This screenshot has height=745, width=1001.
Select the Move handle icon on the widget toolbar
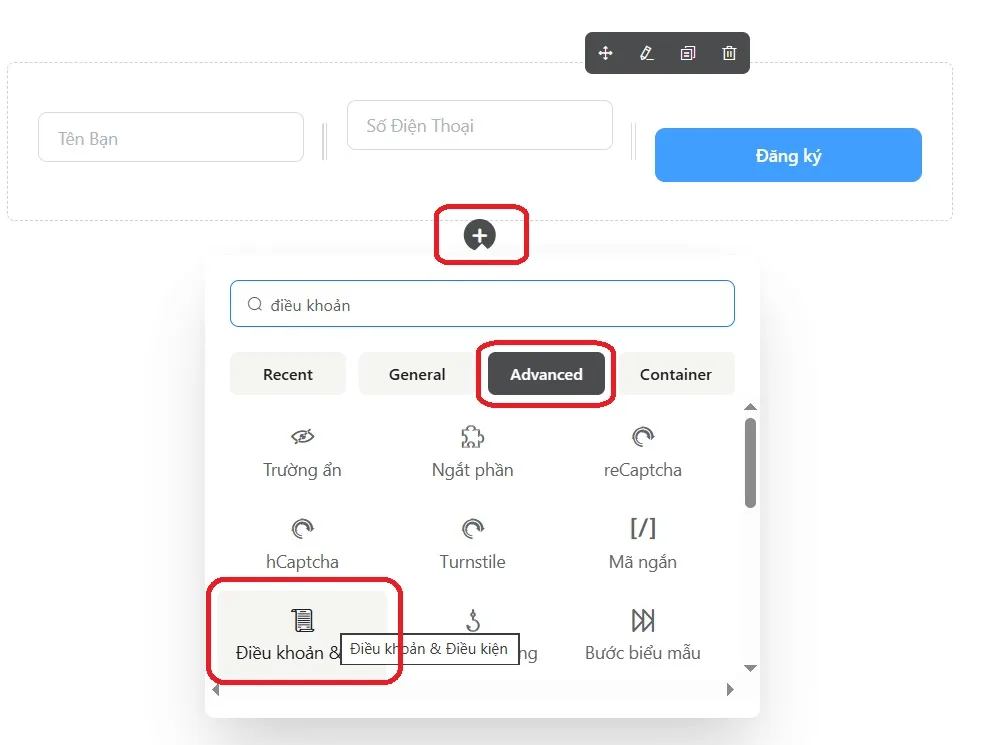[606, 53]
